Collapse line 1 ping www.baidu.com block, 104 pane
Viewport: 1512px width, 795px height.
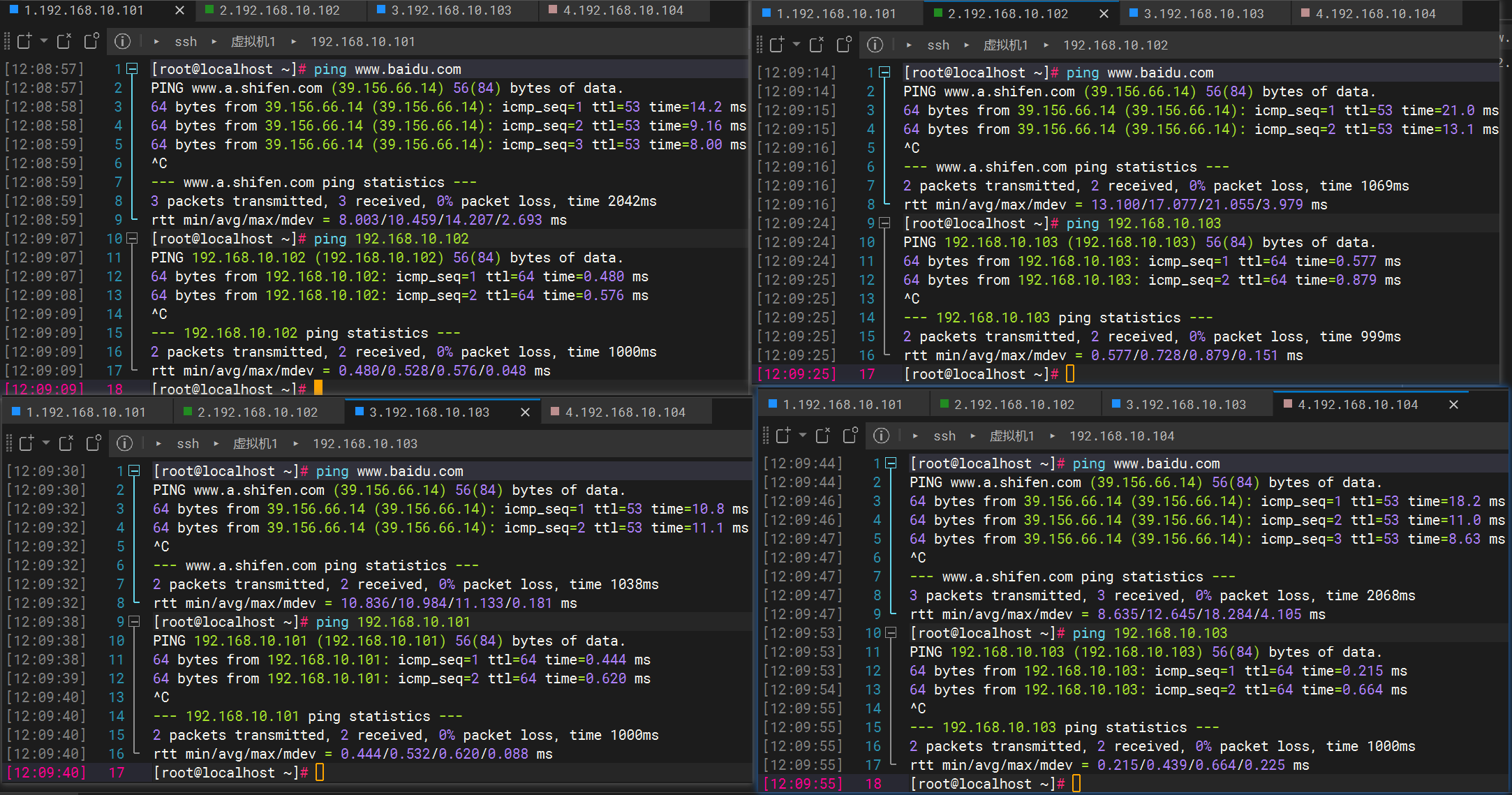pos(891,463)
